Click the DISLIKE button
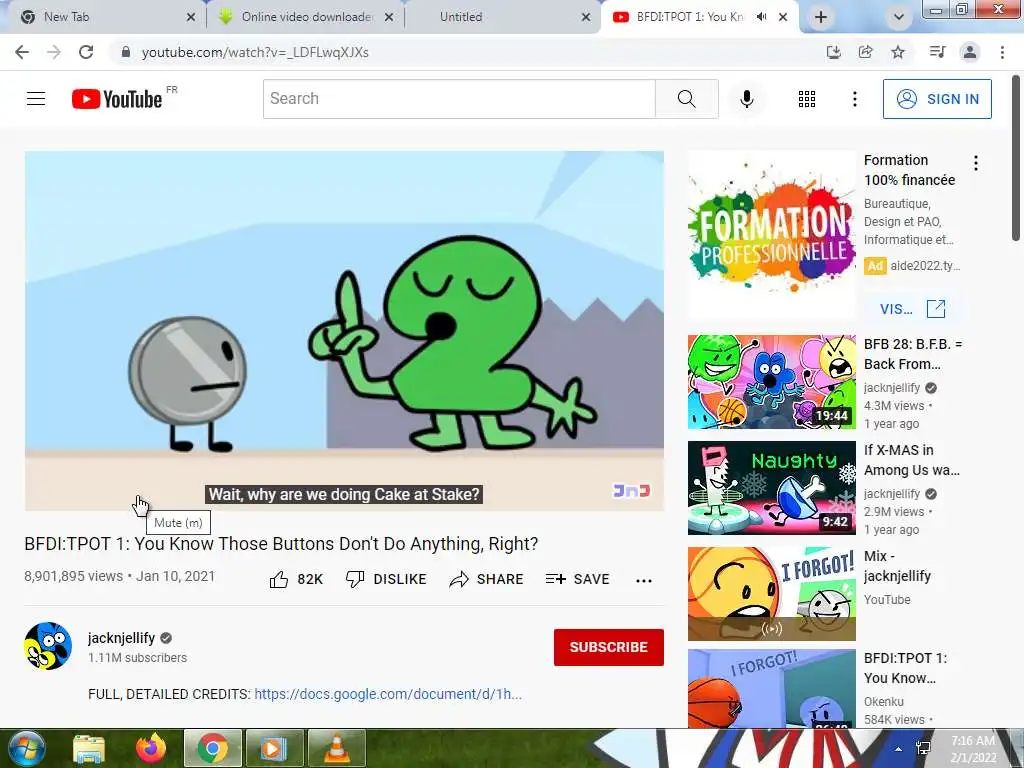This screenshot has width=1024, height=768. pos(387,579)
